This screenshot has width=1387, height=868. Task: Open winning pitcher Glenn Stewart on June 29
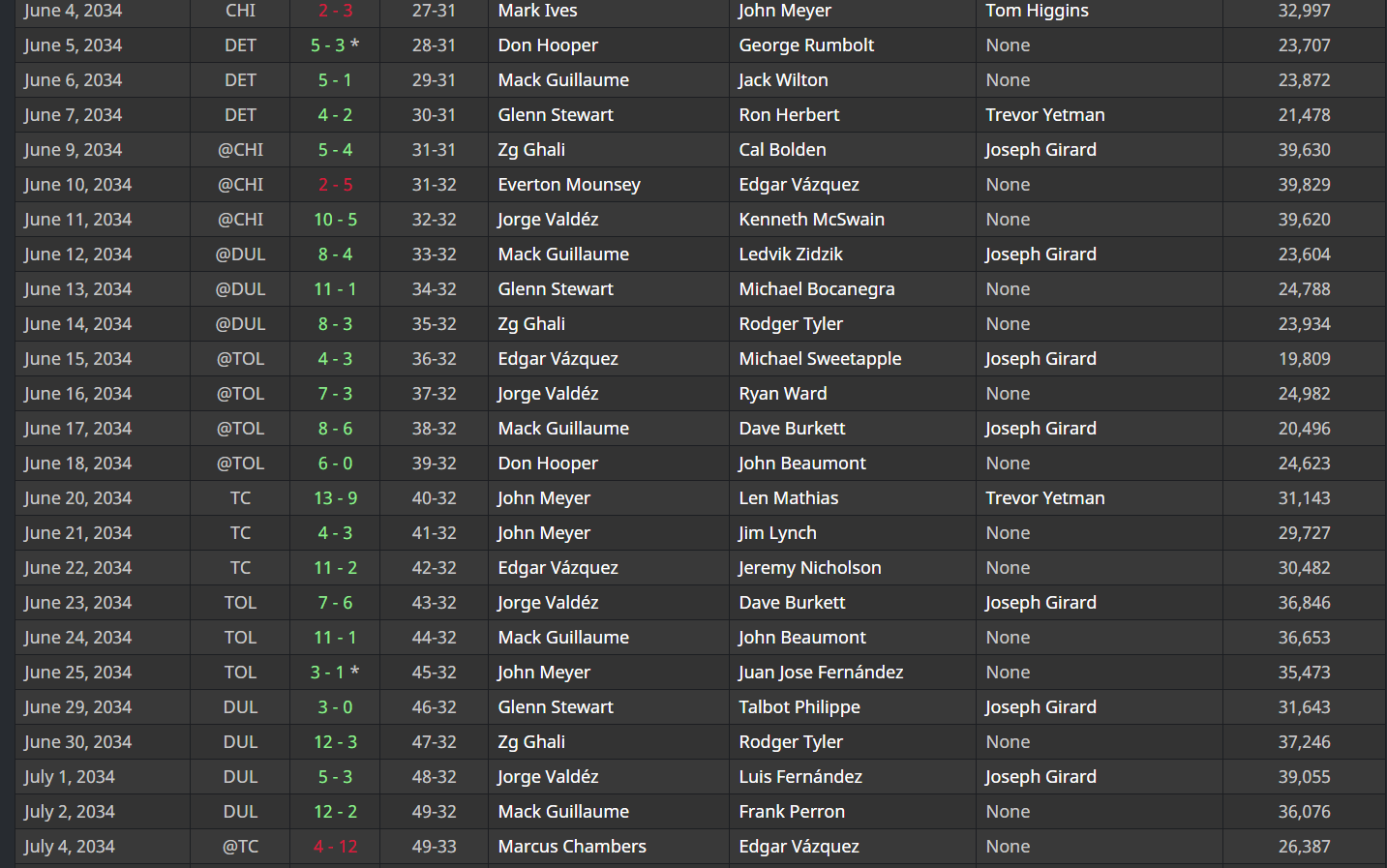coord(556,707)
